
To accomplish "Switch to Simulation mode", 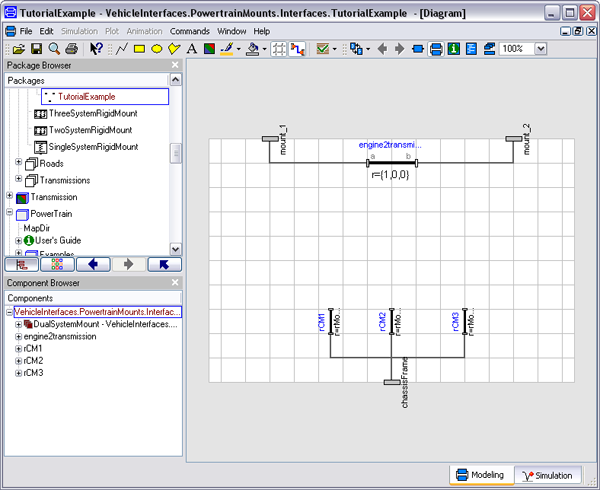I will pos(548,476).
